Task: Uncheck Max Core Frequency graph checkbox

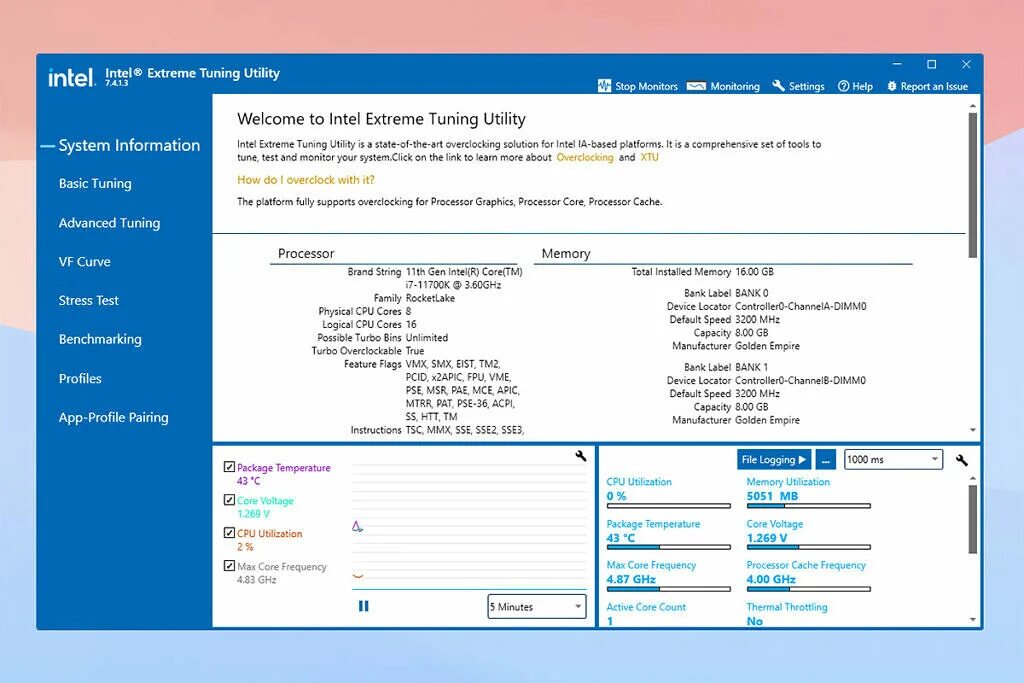Action: (x=229, y=565)
